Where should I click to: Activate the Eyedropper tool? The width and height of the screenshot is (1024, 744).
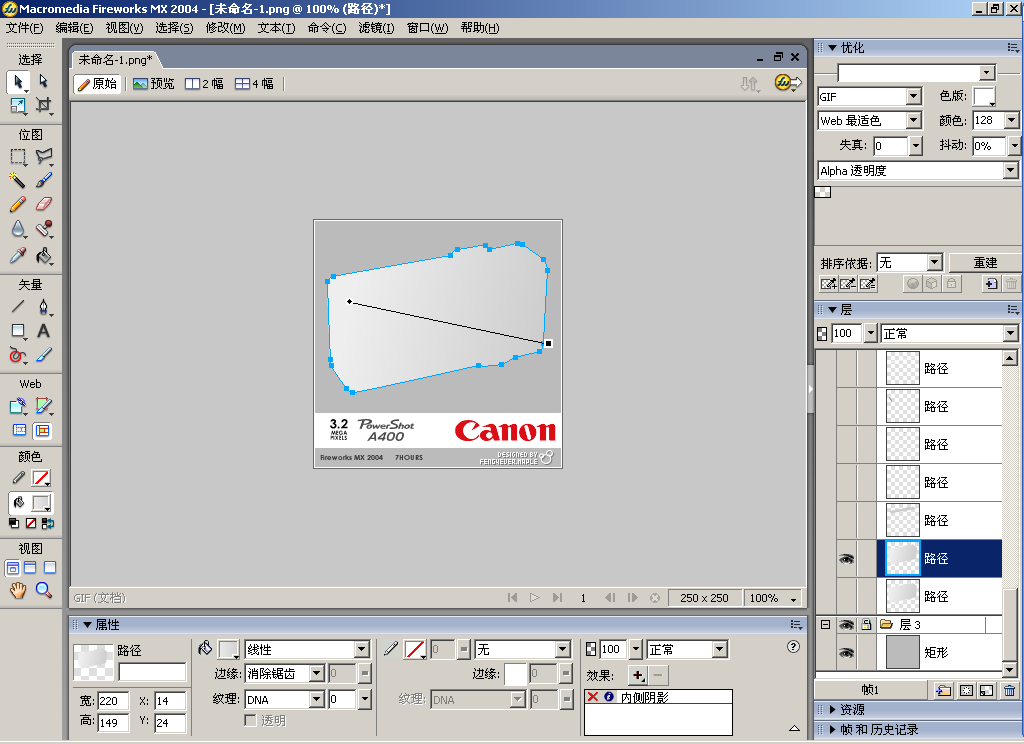point(18,255)
